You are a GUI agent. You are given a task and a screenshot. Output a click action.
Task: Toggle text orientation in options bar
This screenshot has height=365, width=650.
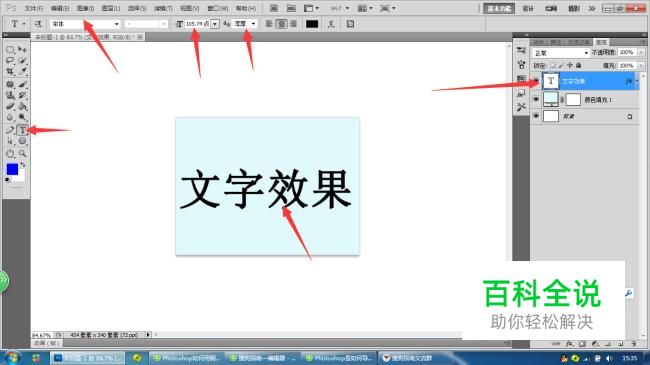click(x=38, y=24)
